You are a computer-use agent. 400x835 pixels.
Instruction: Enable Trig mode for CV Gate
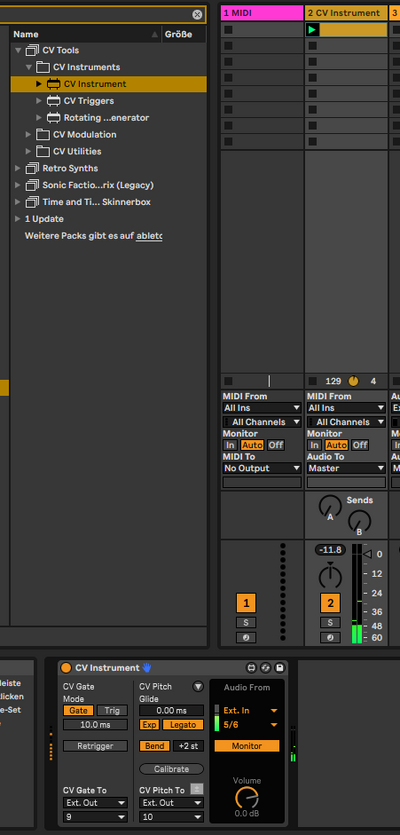click(x=112, y=710)
